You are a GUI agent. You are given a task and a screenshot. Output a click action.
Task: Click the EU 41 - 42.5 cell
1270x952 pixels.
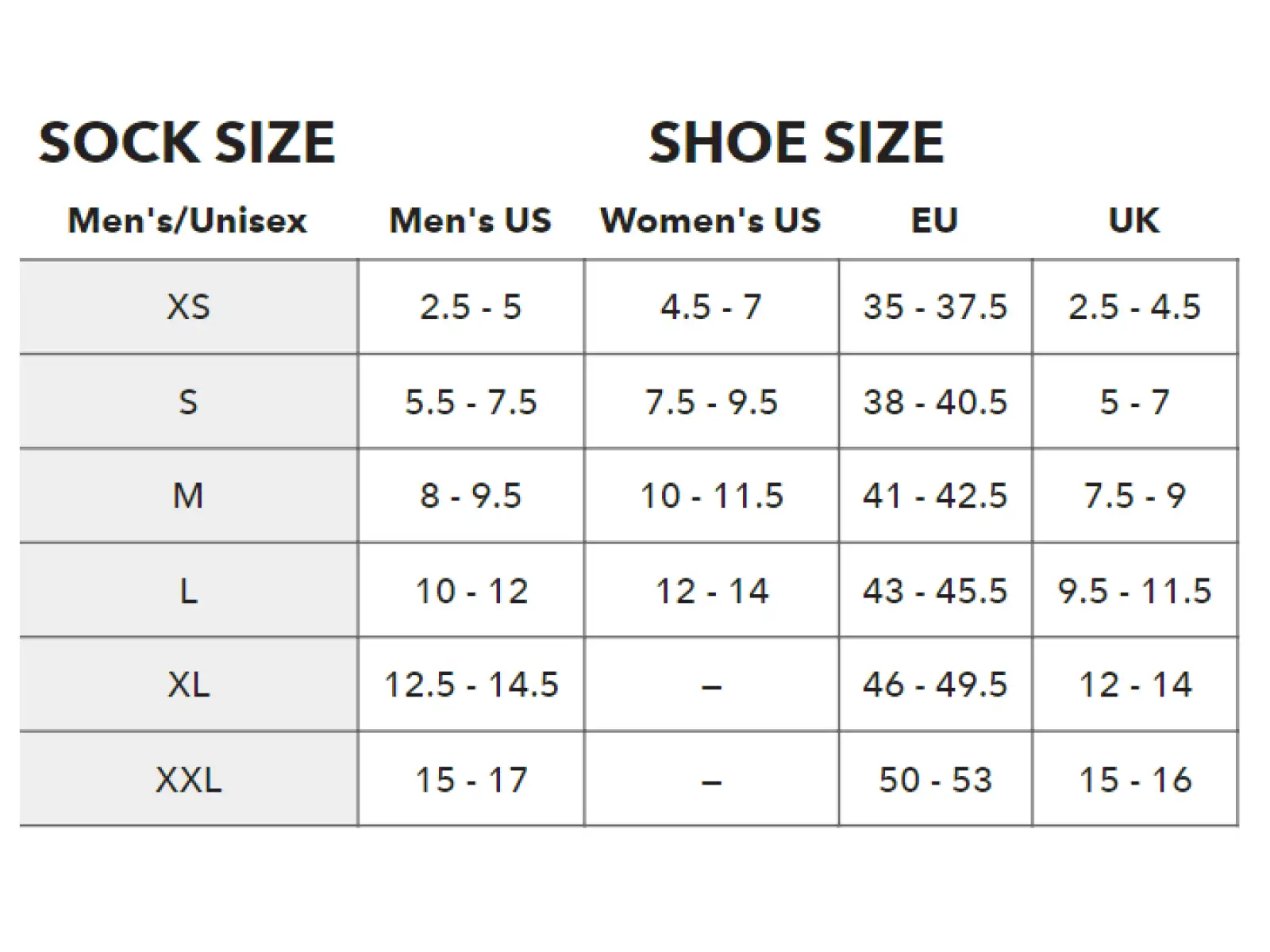point(935,496)
